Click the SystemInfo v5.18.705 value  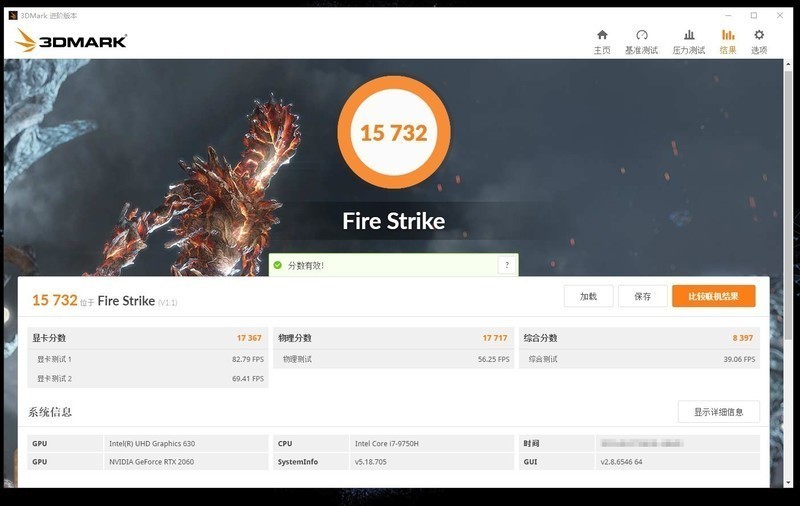[370, 462]
